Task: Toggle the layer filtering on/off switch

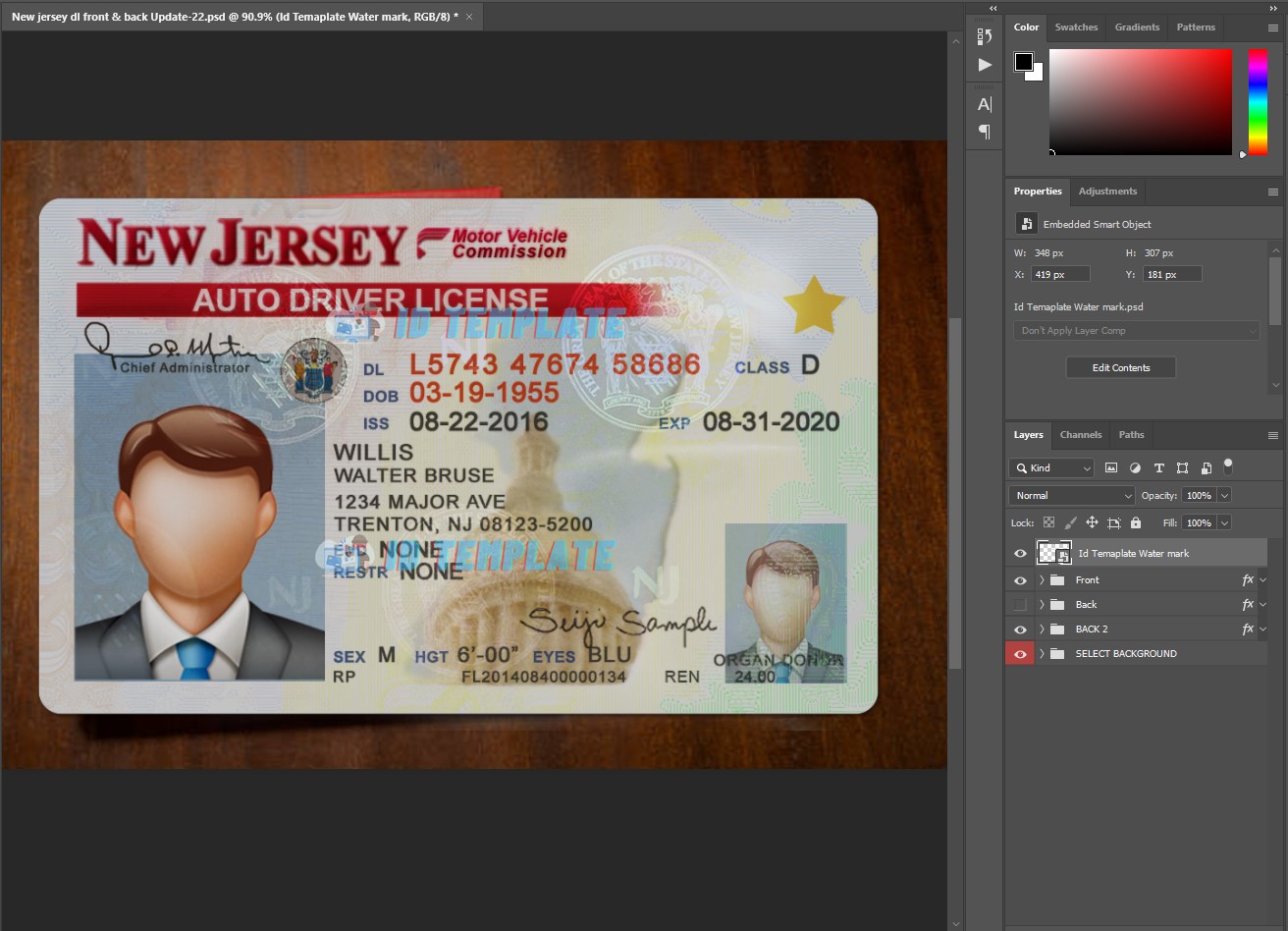Action: 1227,466
